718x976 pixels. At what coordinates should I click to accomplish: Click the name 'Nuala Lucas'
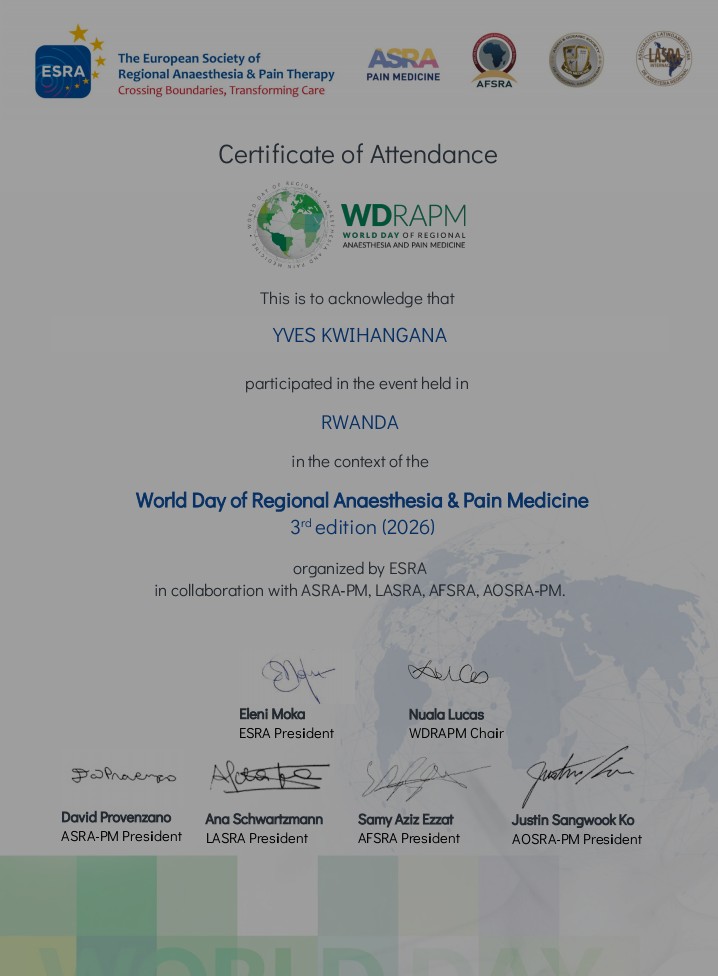tap(446, 715)
